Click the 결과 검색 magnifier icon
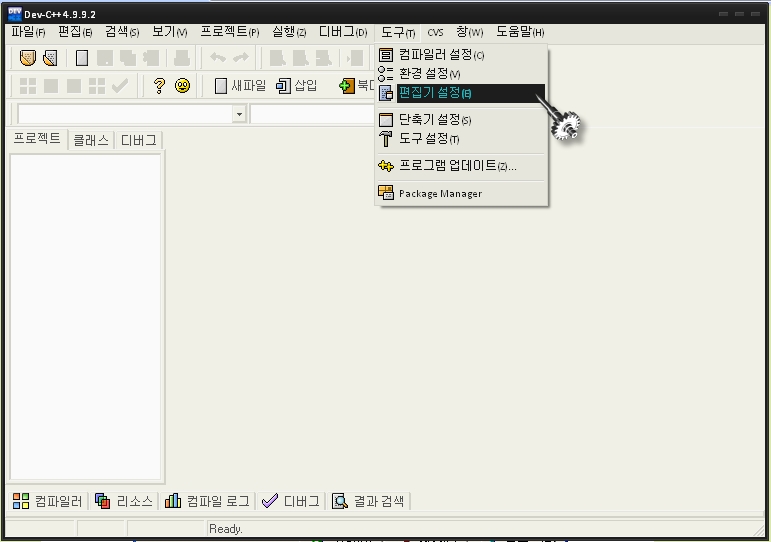This screenshot has height=542, width=771. (340, 501)
